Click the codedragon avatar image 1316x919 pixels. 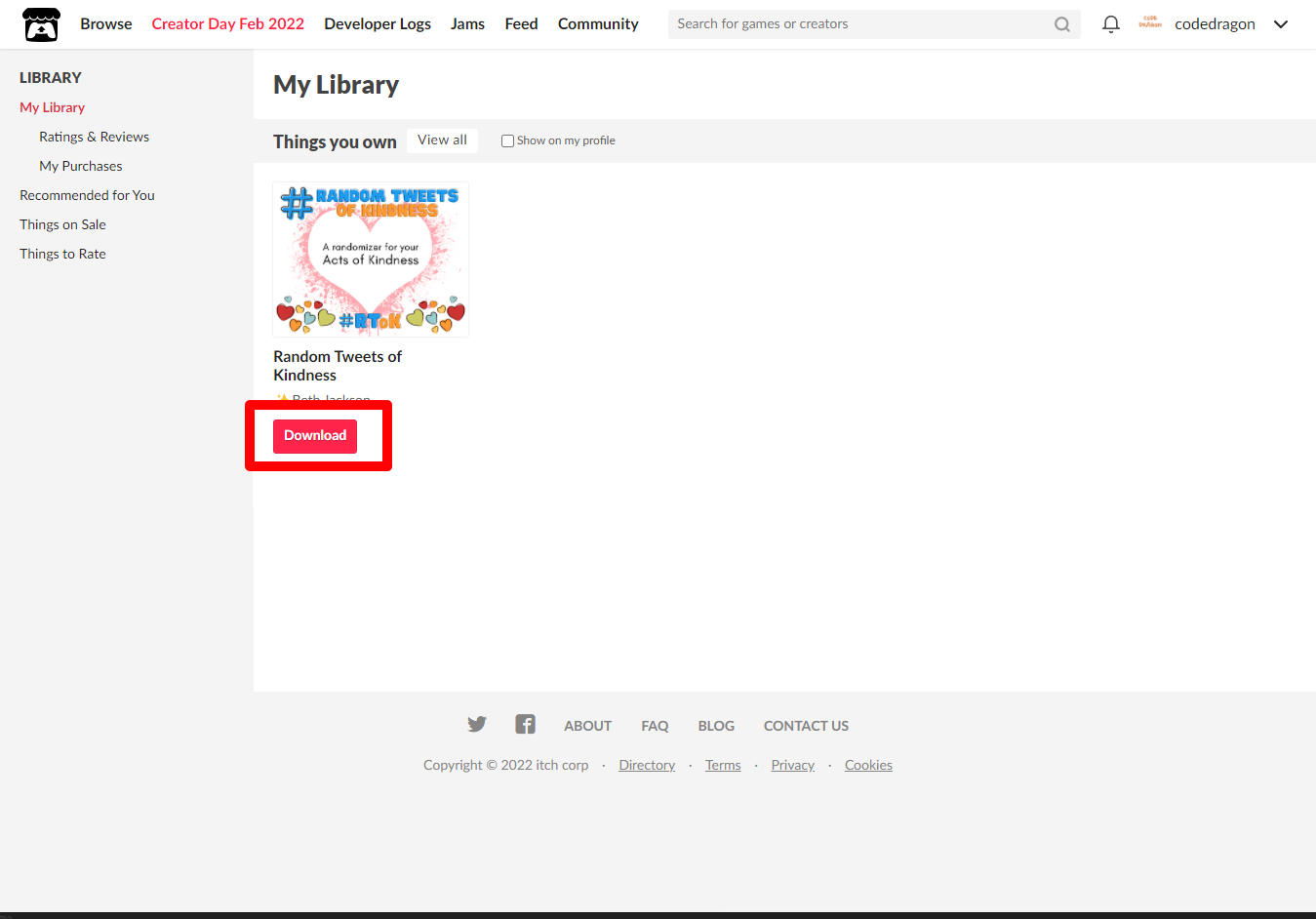(1150, 23)
